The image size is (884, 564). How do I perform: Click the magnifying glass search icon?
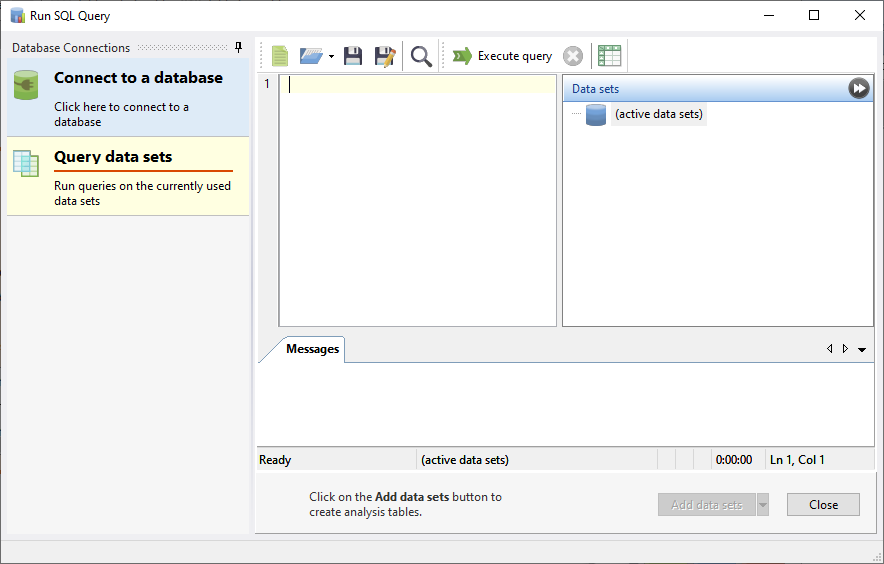point(421,56)
